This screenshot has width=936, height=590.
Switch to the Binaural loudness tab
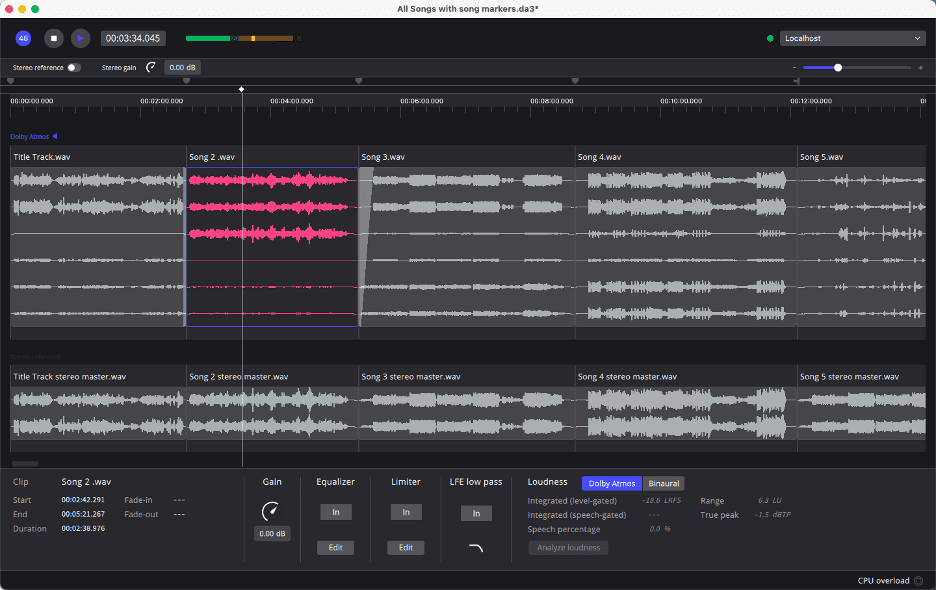click(x=663, y=483)
